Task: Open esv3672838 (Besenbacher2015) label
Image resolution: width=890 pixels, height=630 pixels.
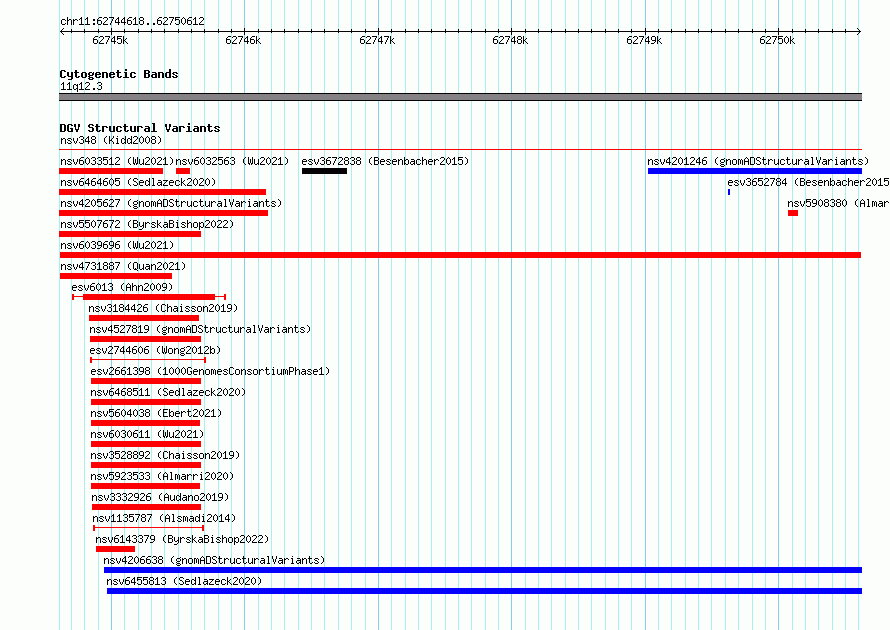Action: (385, 161)
